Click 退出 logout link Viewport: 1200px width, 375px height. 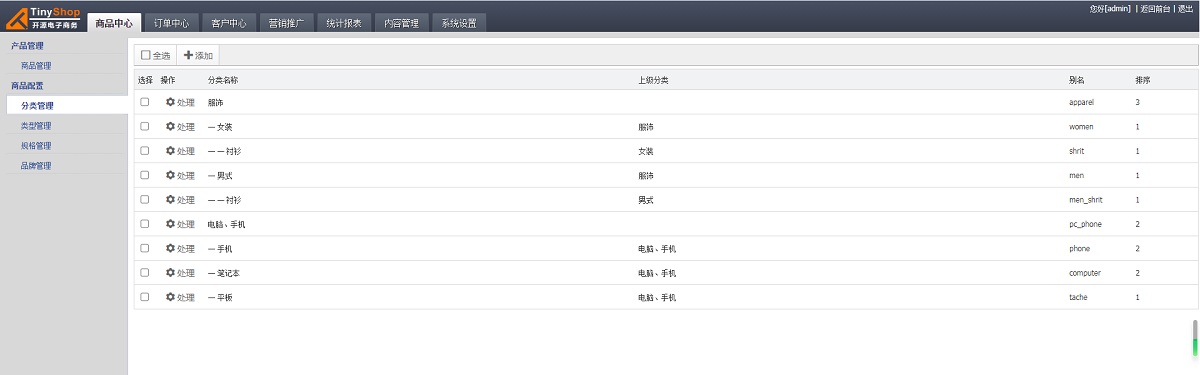click(1185, 8)
